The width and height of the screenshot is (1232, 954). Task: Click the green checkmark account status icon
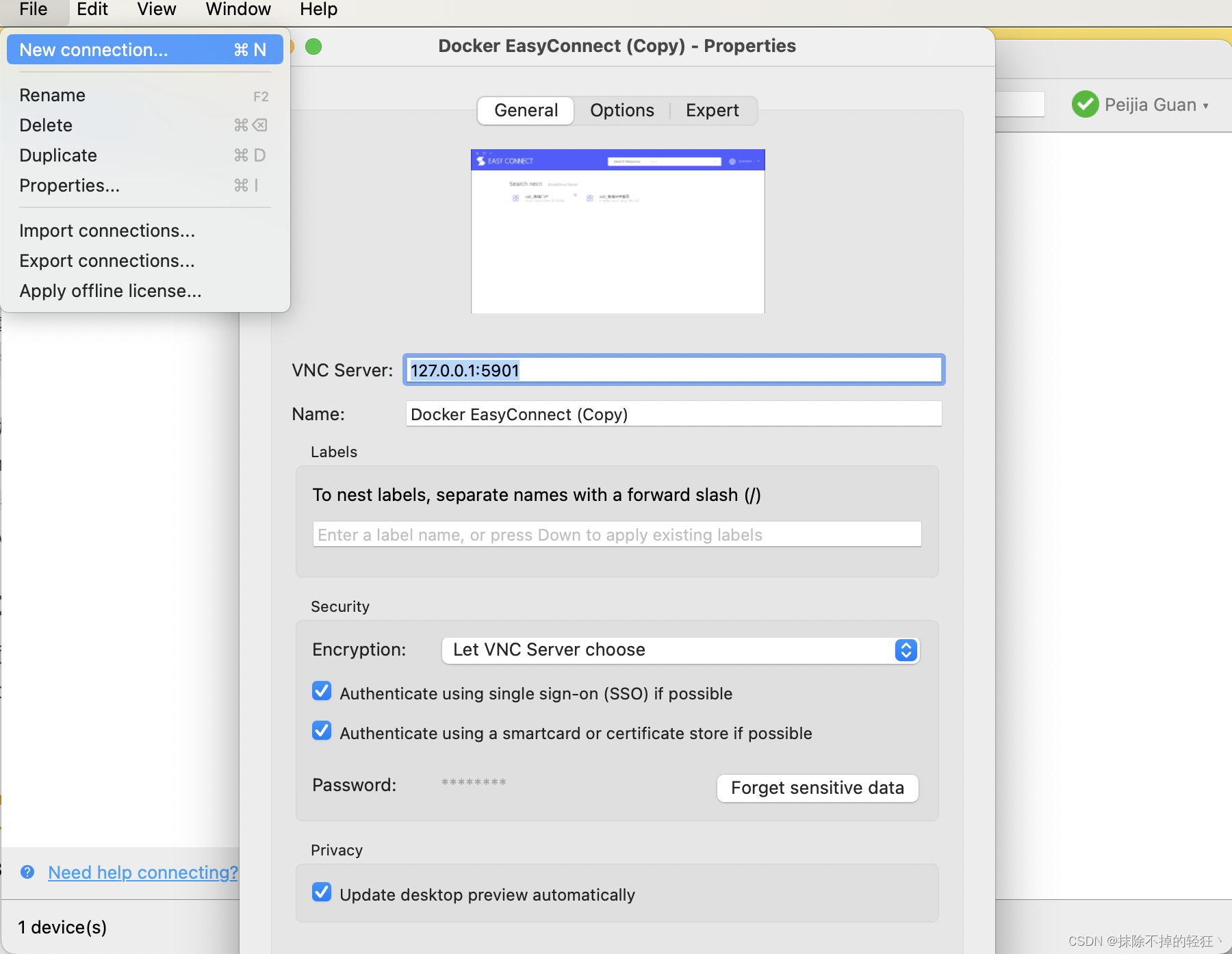(1086, 104)
